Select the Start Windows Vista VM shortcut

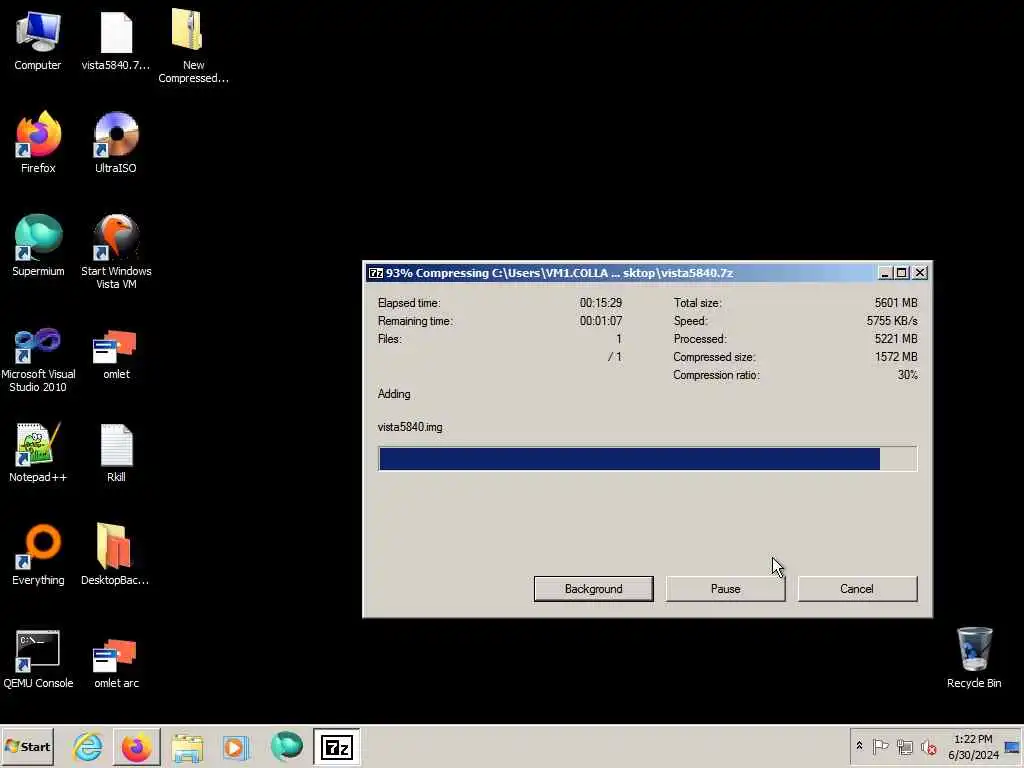tap(116, 251)
